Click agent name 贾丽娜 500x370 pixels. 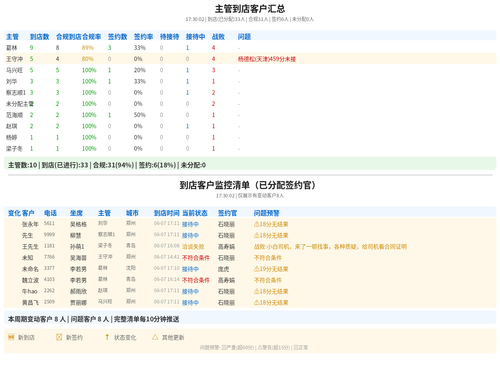coord(78,303)
